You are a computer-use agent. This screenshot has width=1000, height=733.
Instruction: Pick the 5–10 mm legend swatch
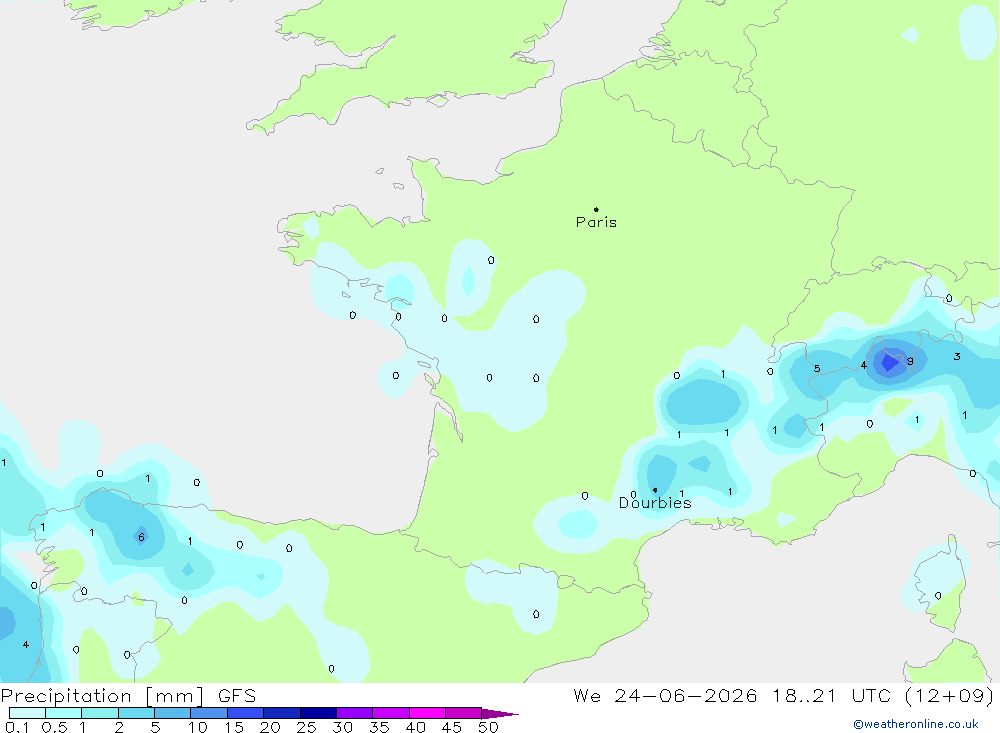pyautogui.click(x=172, y=713)
